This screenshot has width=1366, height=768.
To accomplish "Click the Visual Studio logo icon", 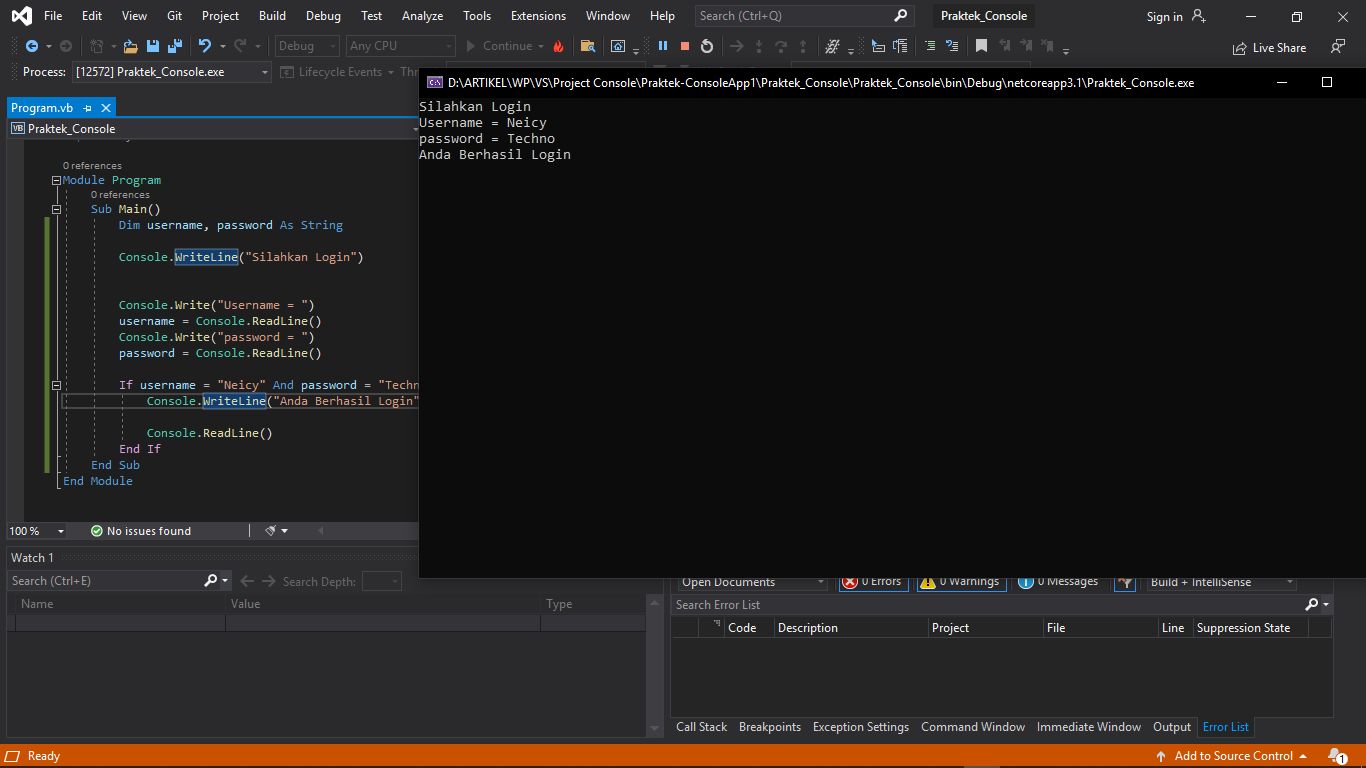I will (x=21, y=16).
